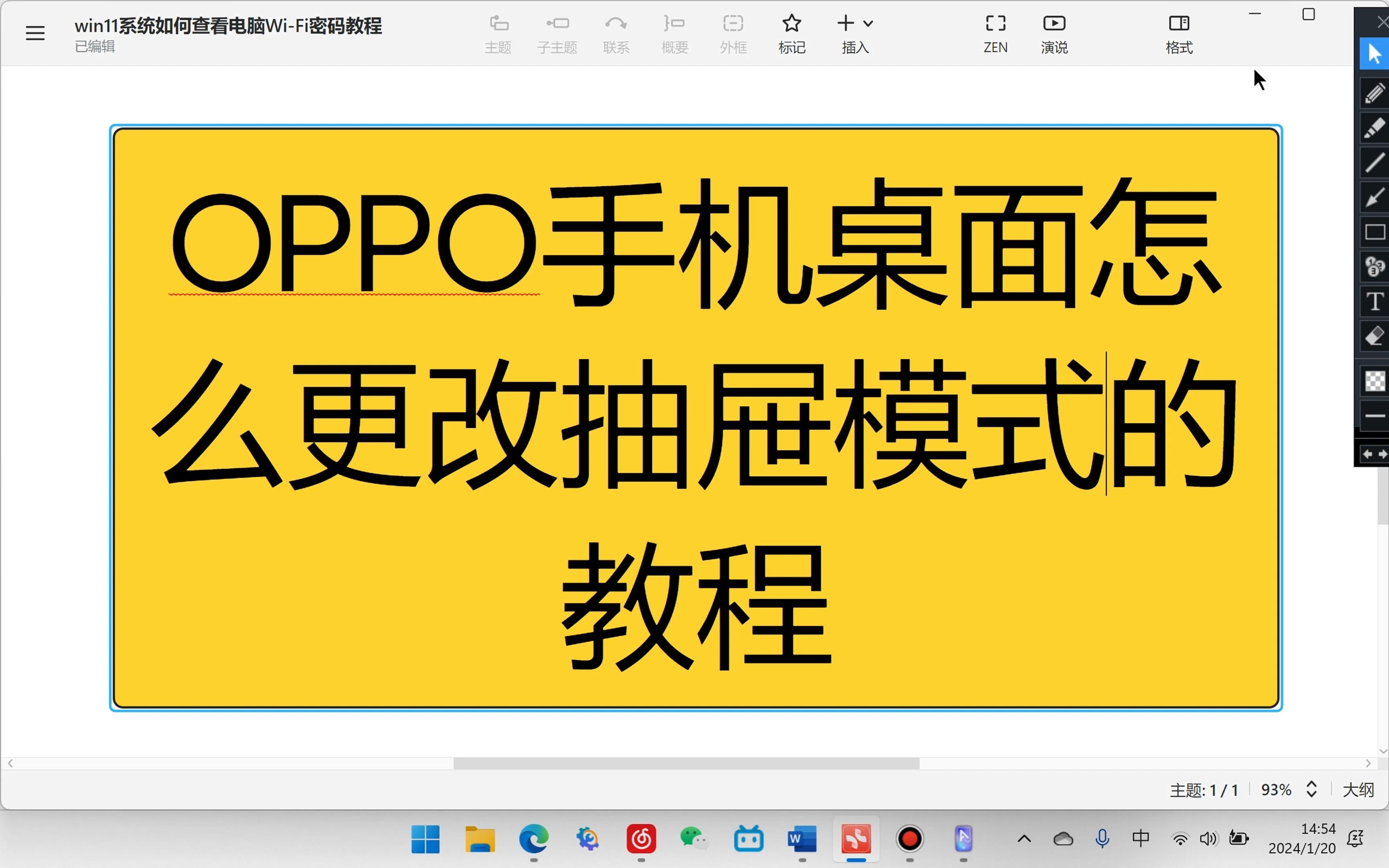This screenshot has width=1389, height=868.
Task: Open the hamburger menu
Action: click(x=35, y=33)
